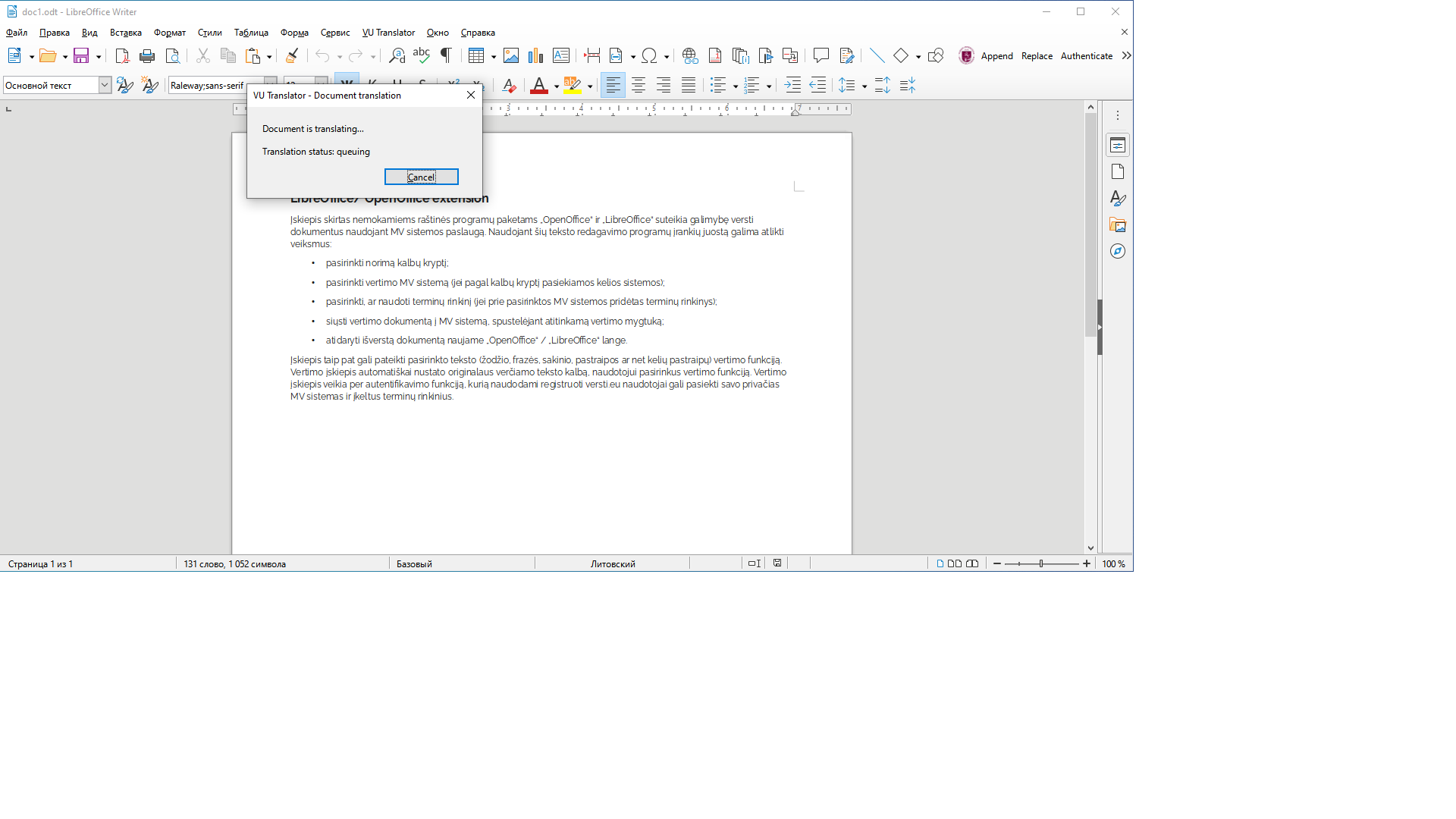This screenshot has height=819, width=1456.
Task: Click the Navigator icon in sidebar
Action: 1118,251
